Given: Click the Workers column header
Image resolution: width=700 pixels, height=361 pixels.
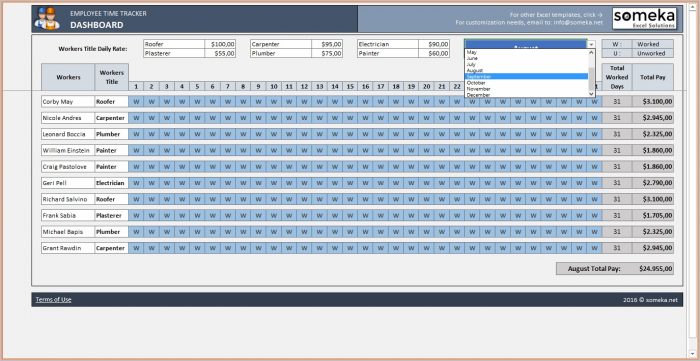Looking at the screenshot, I should [x=68, y=77].
